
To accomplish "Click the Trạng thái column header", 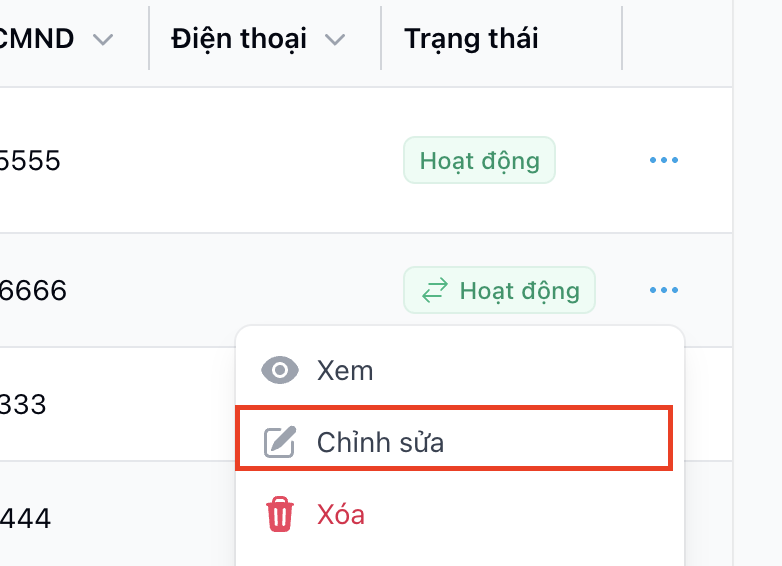I will 471,39.
